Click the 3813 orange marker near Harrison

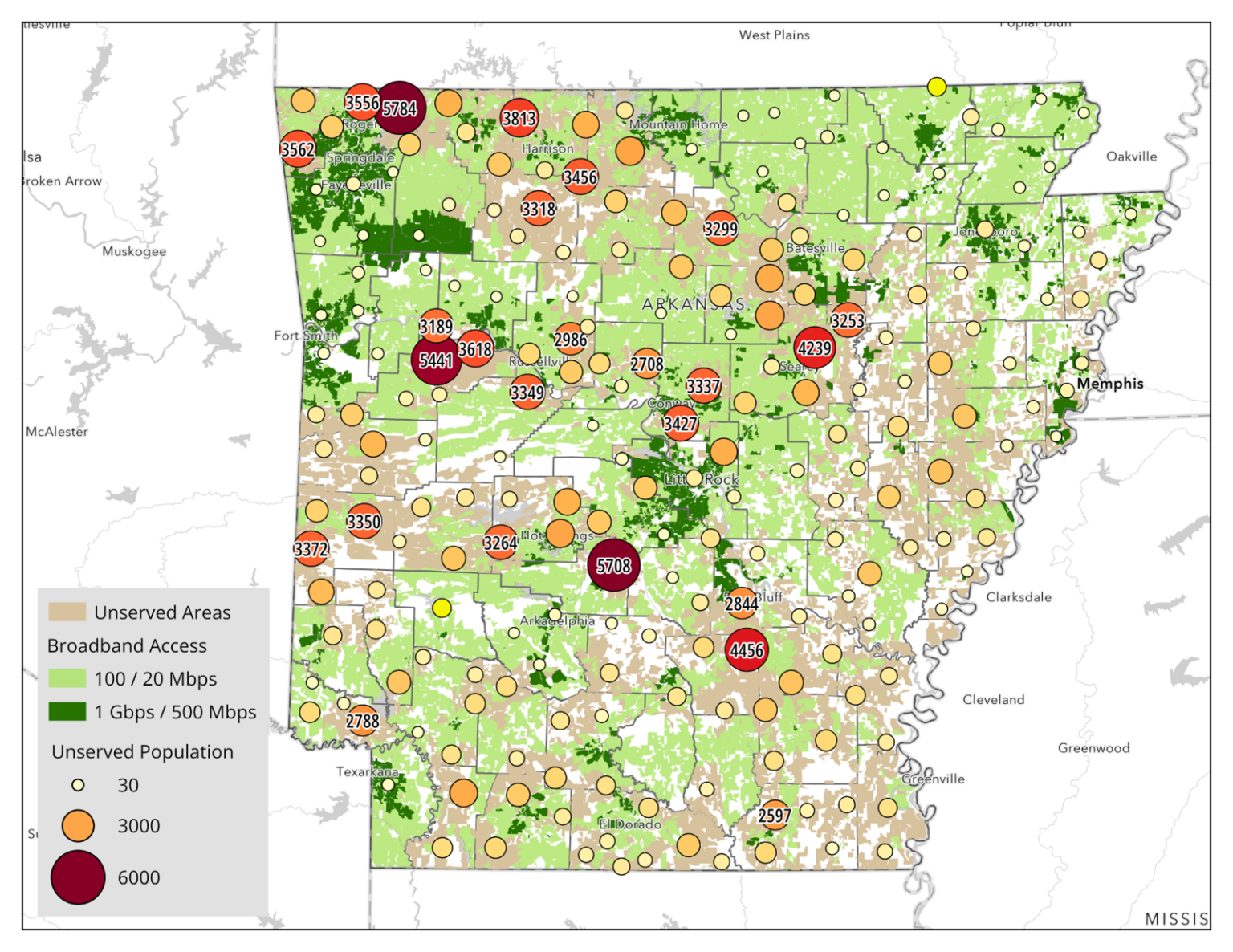519,118
